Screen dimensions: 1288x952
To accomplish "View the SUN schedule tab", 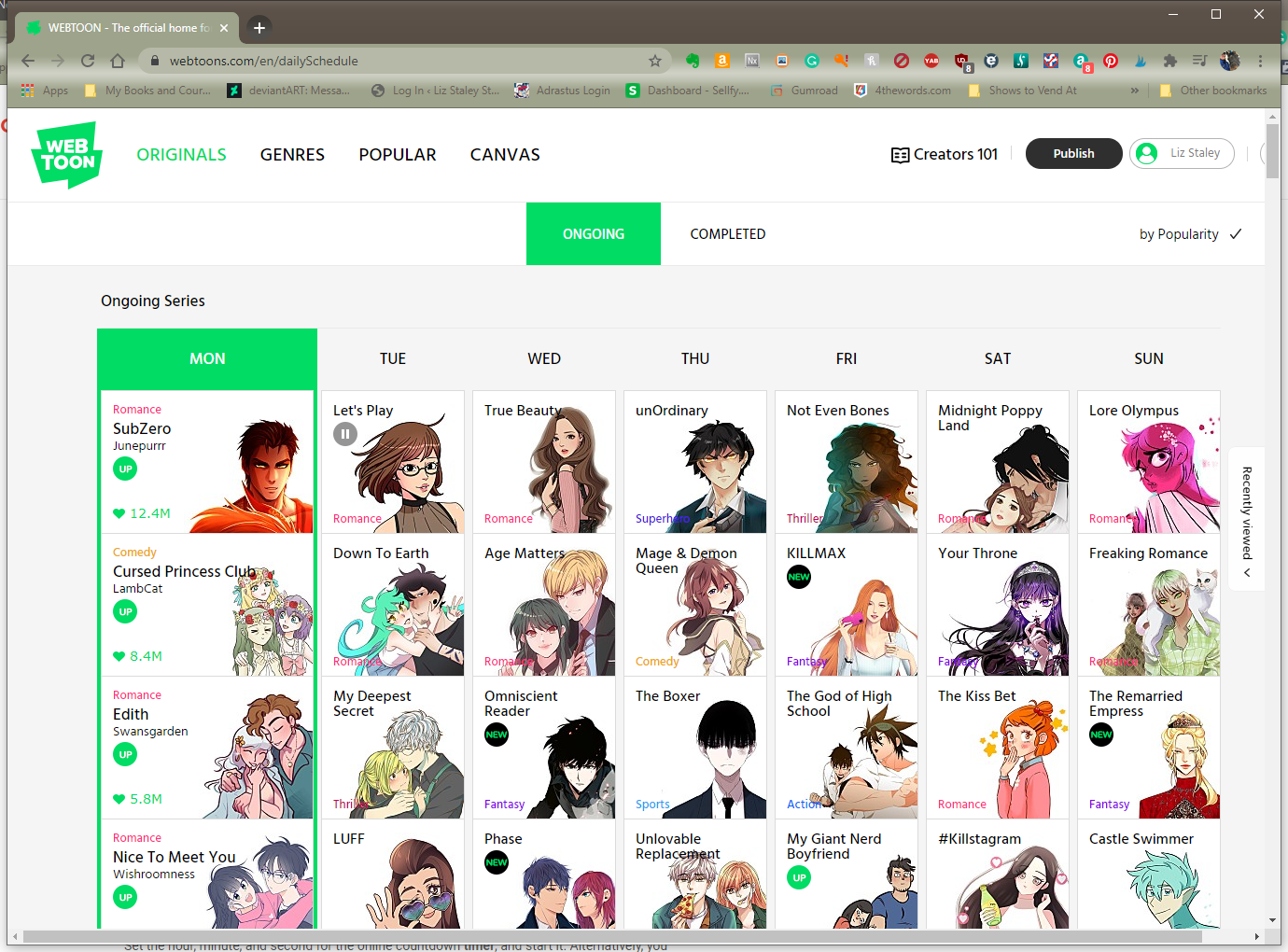I will [x=1149, y=358].
